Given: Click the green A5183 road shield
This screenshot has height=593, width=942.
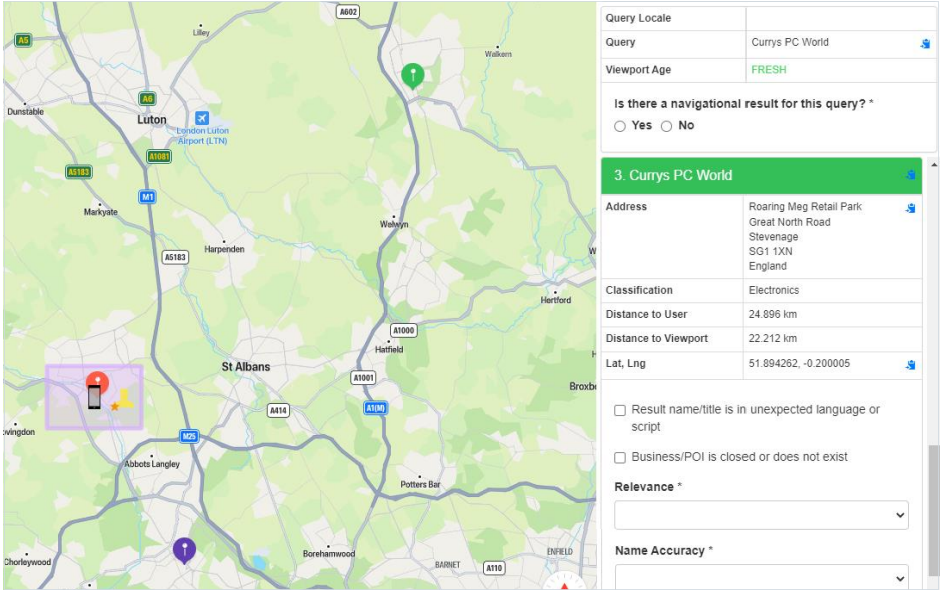Looking at the screenshot, I should pos(79,172).
